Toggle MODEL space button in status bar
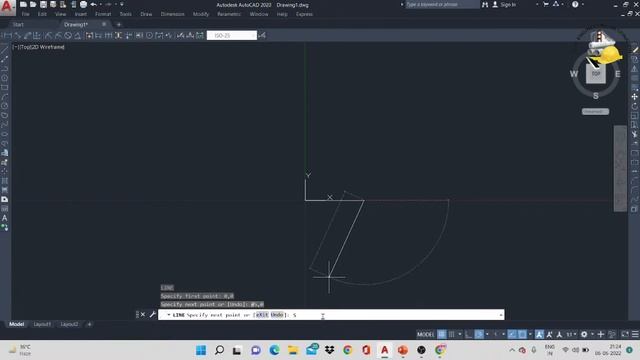The image size is (640, 360). point(425,334)
